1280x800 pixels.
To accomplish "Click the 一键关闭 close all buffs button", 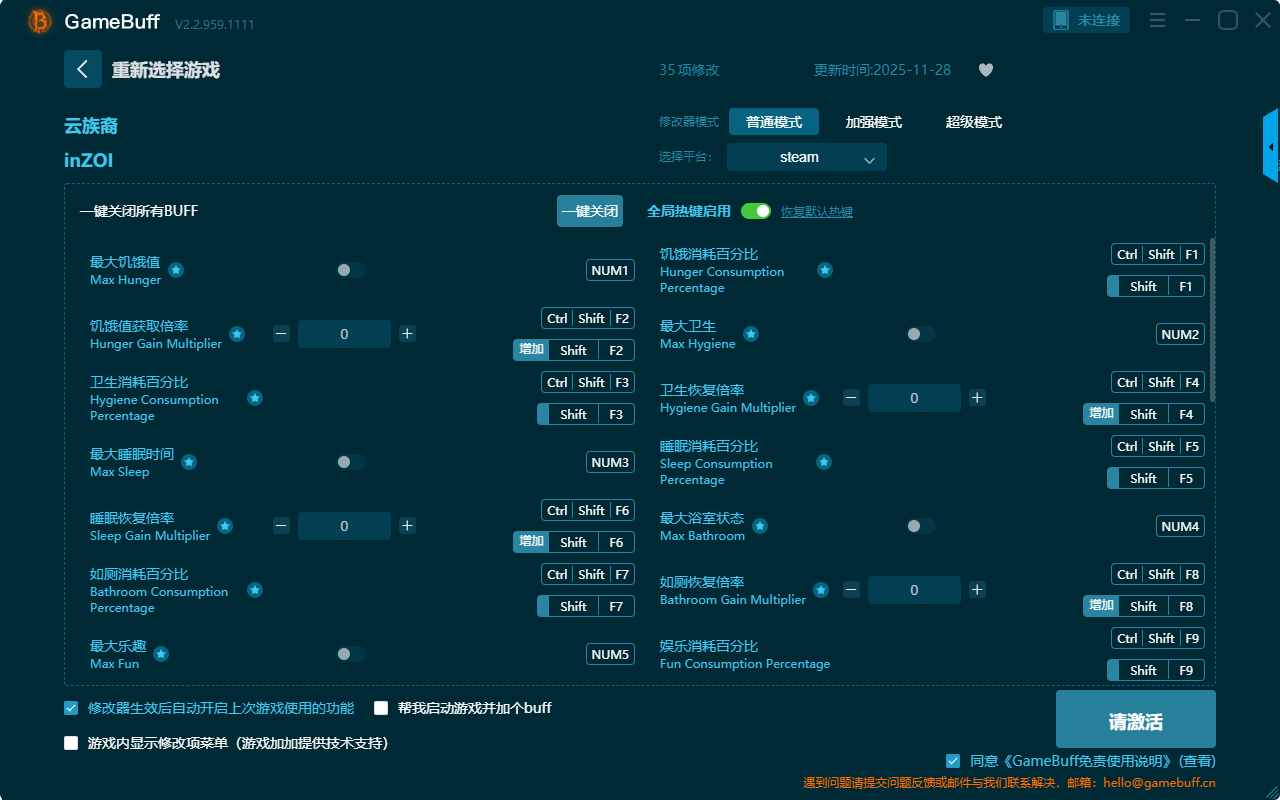I will pos(590,211).
